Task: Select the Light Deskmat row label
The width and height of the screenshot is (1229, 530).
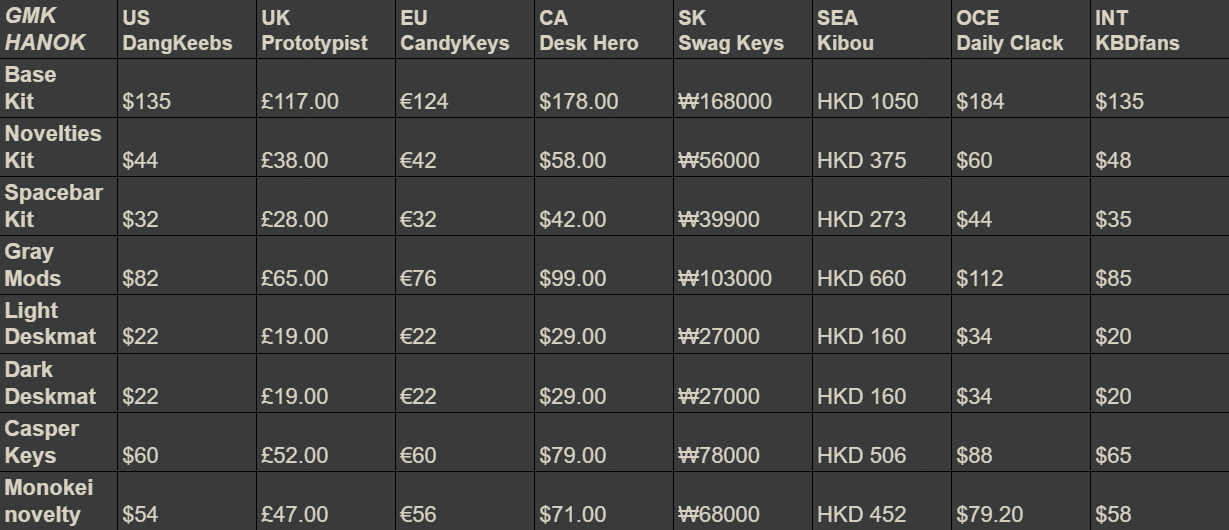Action: [50, 324]
